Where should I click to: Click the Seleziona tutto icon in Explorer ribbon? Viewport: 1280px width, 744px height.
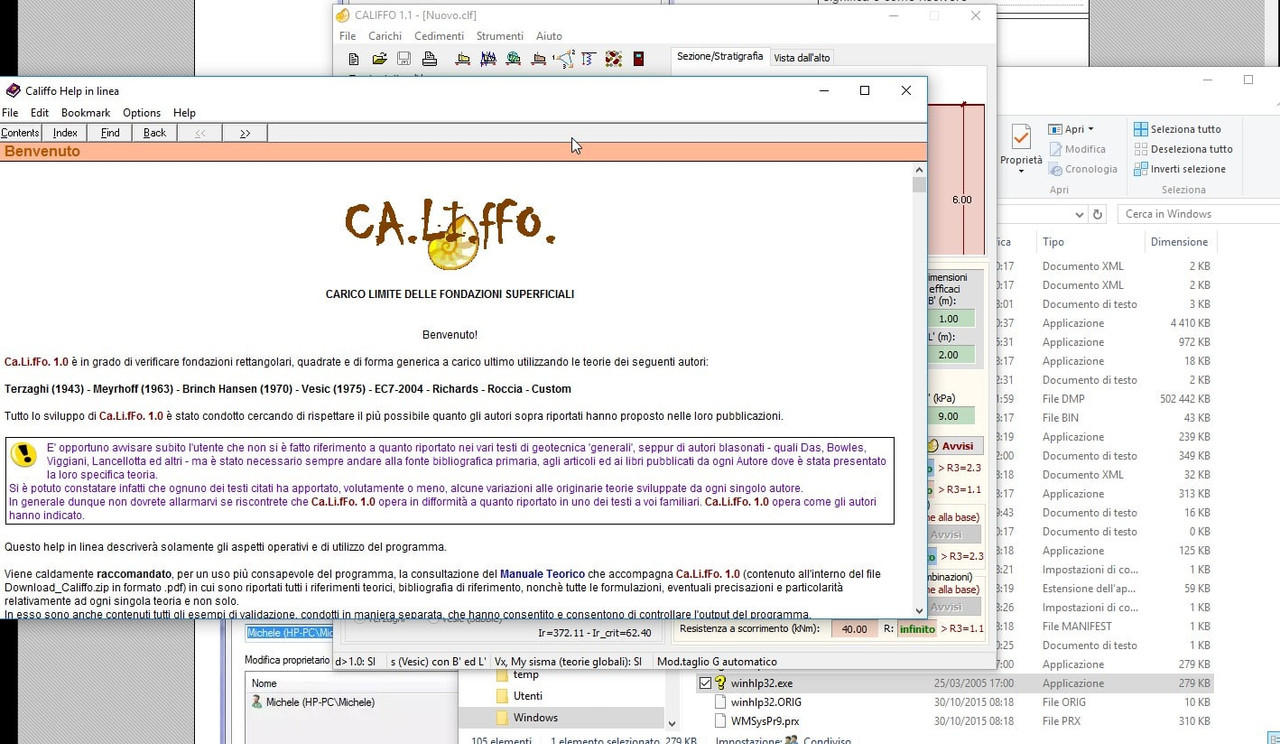(x=1140, y=129)
